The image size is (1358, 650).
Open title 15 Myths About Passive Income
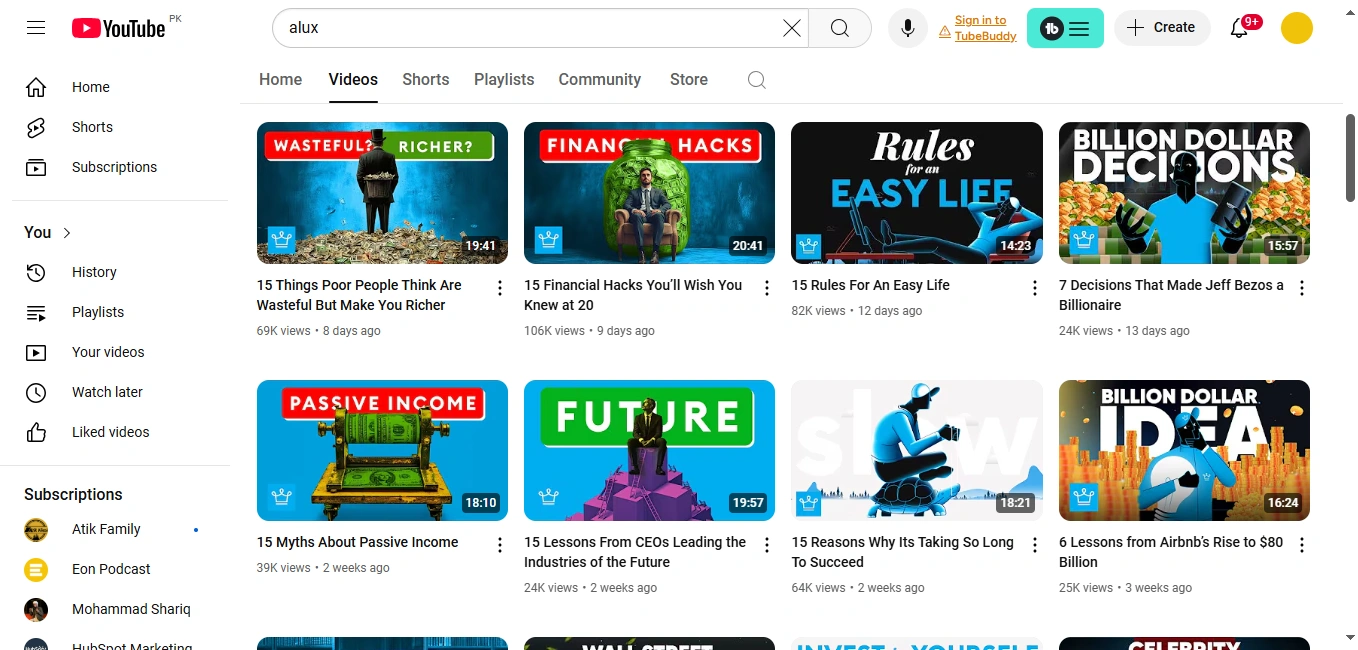pyautogui.click(x=357, y=542)
